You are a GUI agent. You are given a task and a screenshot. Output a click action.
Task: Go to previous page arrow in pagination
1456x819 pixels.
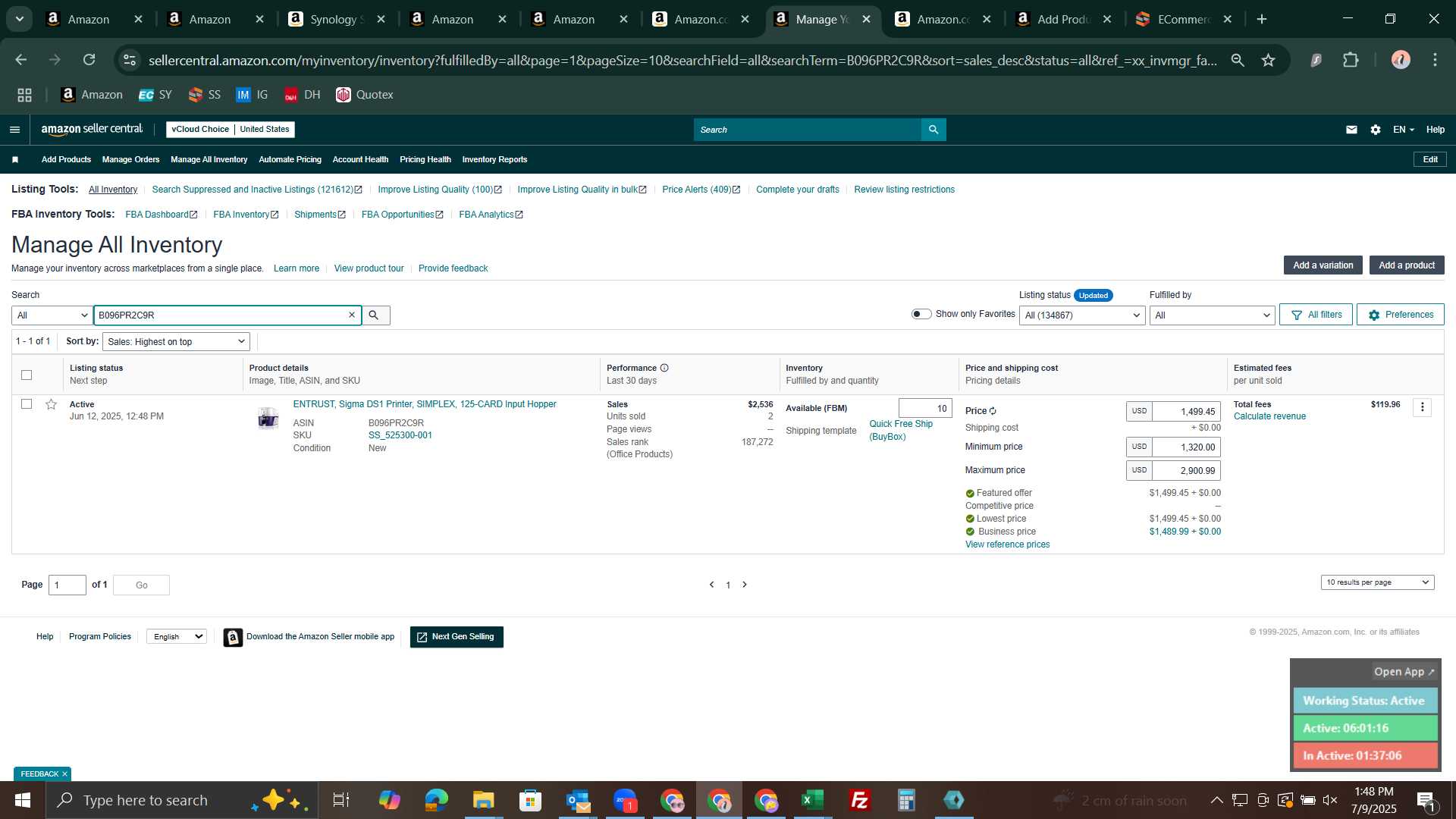pyautogui.click(x=711, y=585)
